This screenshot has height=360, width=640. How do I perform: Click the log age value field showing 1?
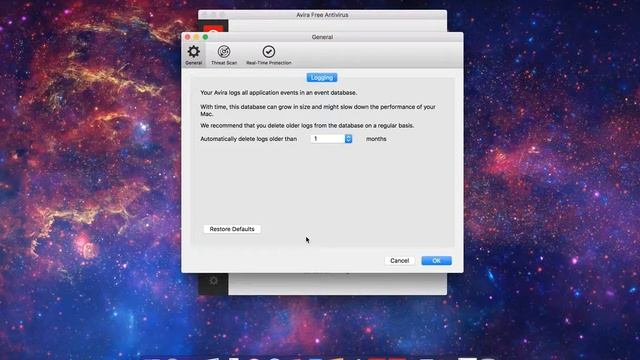pos(328,139)
